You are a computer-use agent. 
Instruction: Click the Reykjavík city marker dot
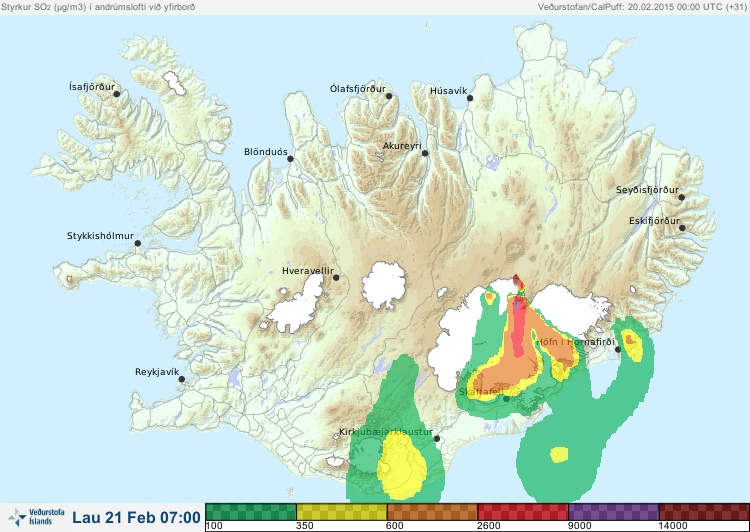click(x=182, y=379)
